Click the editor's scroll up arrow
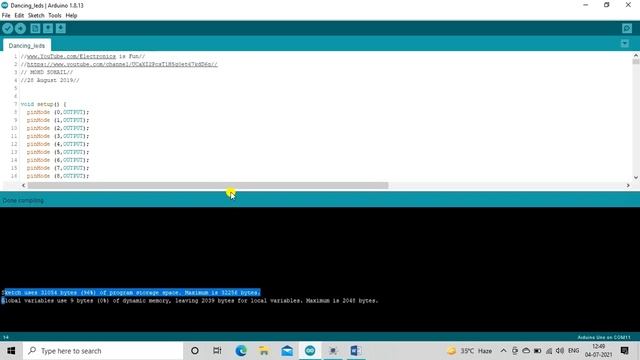This screenshot has width=640, height=360. pos(636,55)
